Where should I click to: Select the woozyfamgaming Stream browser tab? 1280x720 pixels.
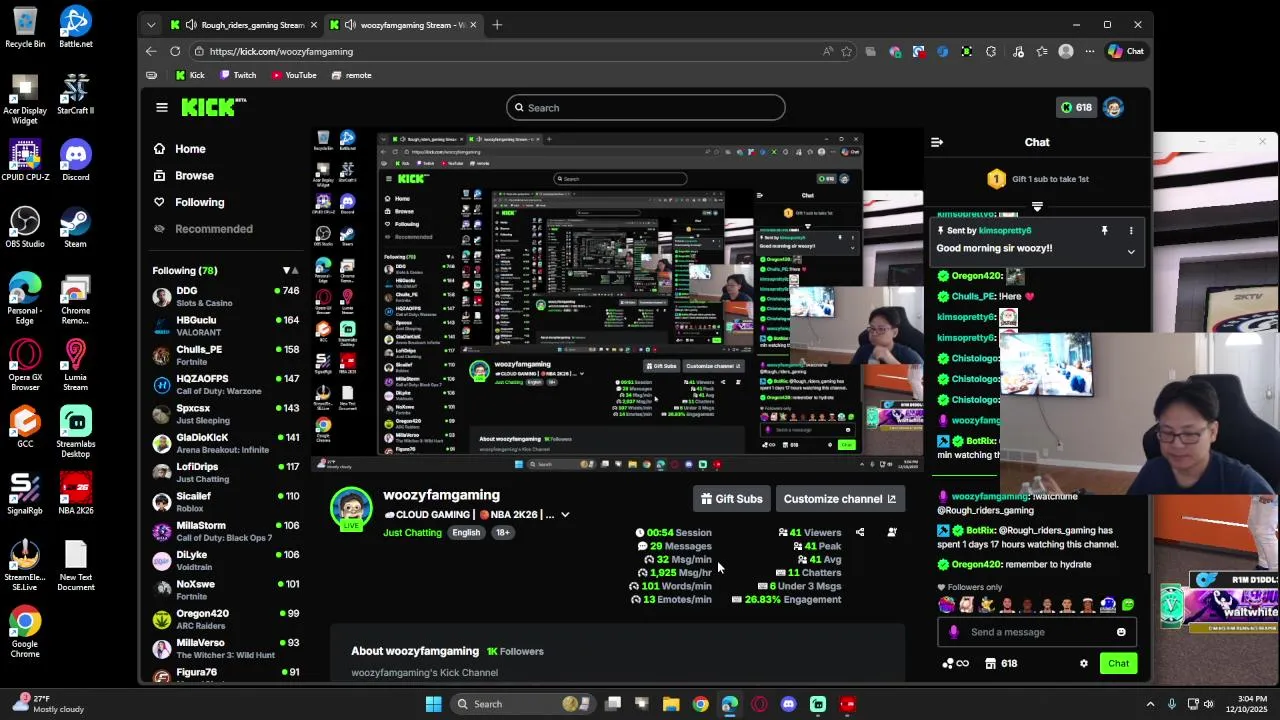click(x=404, y=25)
